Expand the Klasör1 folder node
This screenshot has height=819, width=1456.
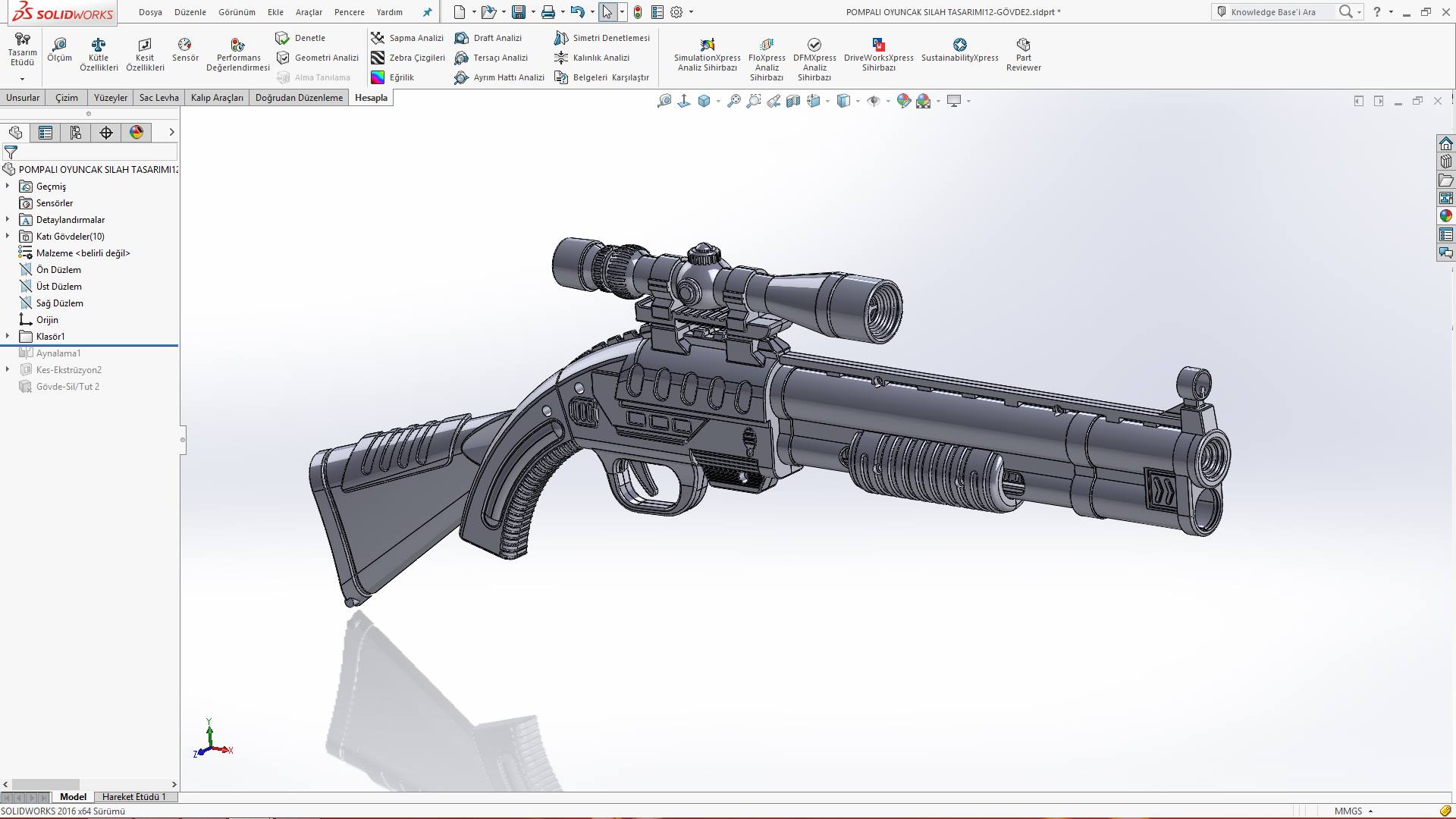8,336
